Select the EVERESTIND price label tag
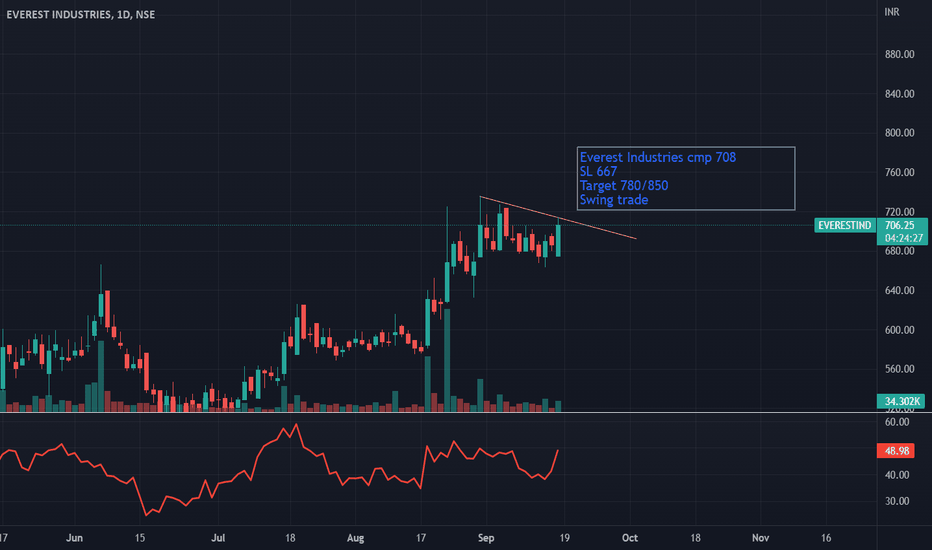Viewport: 932px width, 550px height. (x=845, y=225)
